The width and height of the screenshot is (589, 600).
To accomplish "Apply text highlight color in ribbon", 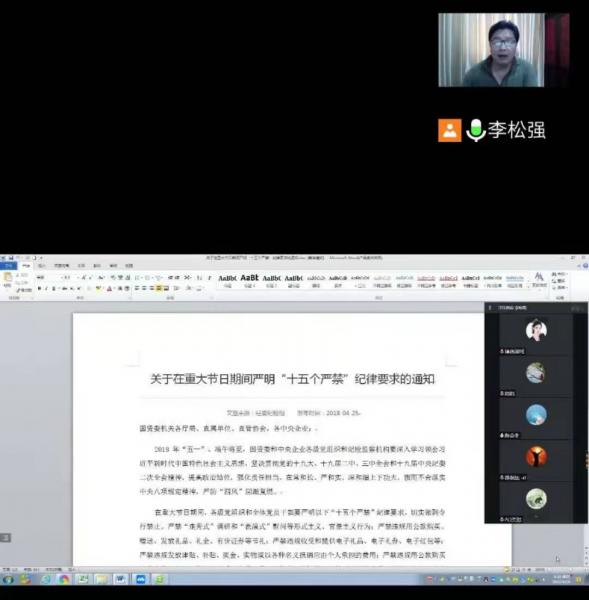I will 99,289.
